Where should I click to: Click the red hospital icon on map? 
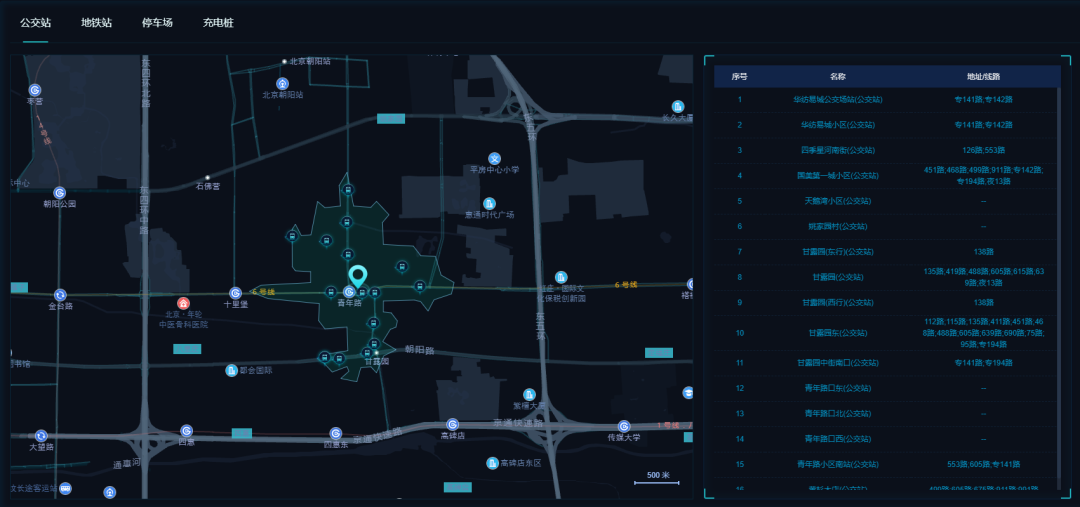183,303
